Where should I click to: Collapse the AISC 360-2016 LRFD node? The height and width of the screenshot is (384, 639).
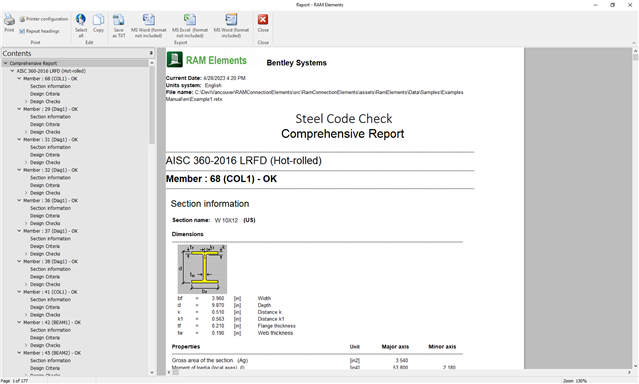[12, 71]
